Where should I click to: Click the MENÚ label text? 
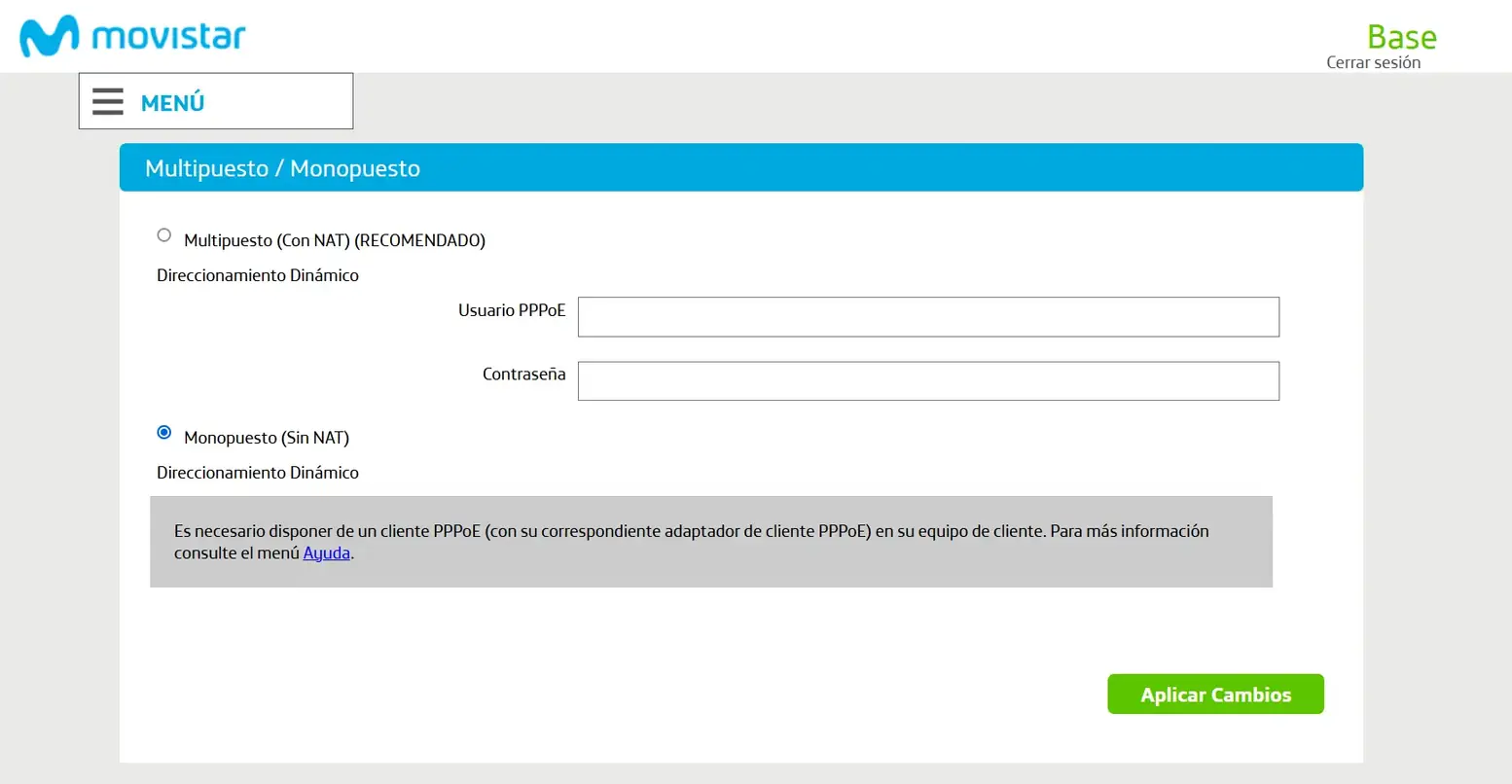click(x=172, y=102)
